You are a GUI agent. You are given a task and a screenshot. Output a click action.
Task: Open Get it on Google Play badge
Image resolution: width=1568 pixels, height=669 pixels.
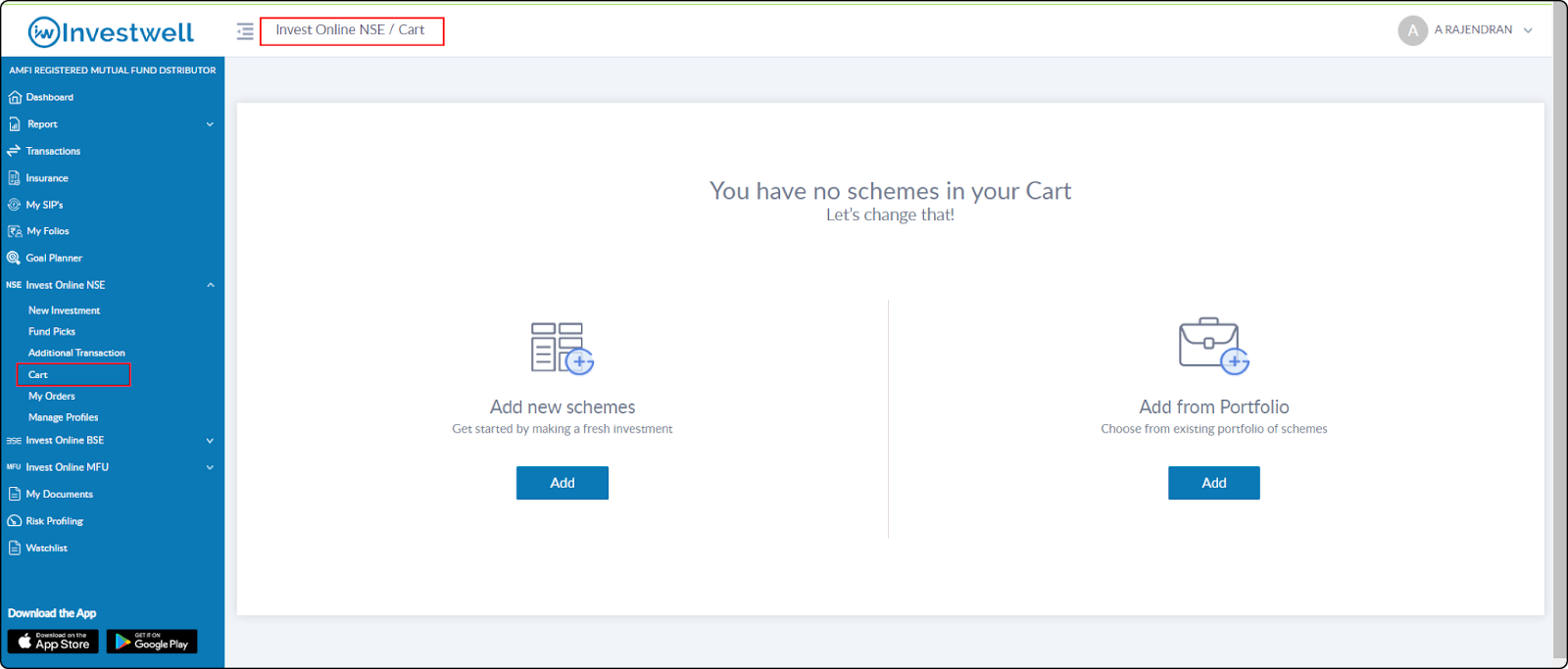(152, 642)
